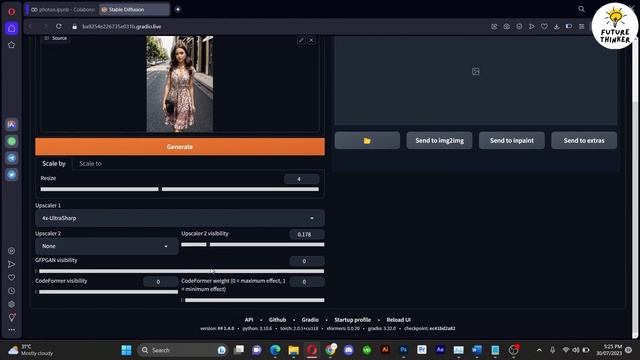This screenshot has width=640, height=360.
Task: Click the browser tab search magnifier
Action: 581,9
